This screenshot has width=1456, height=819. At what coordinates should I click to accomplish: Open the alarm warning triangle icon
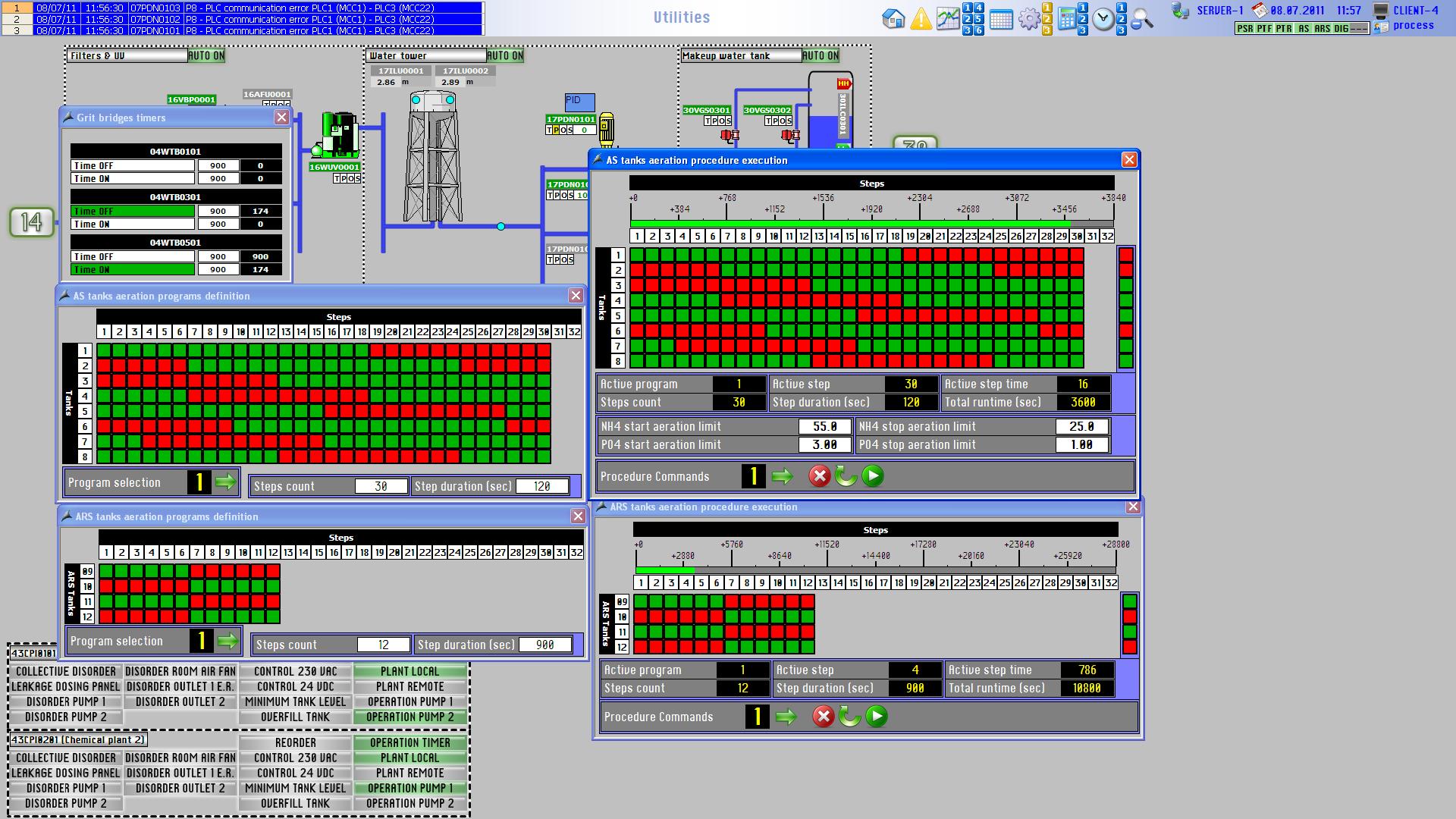tap(921, 18)
